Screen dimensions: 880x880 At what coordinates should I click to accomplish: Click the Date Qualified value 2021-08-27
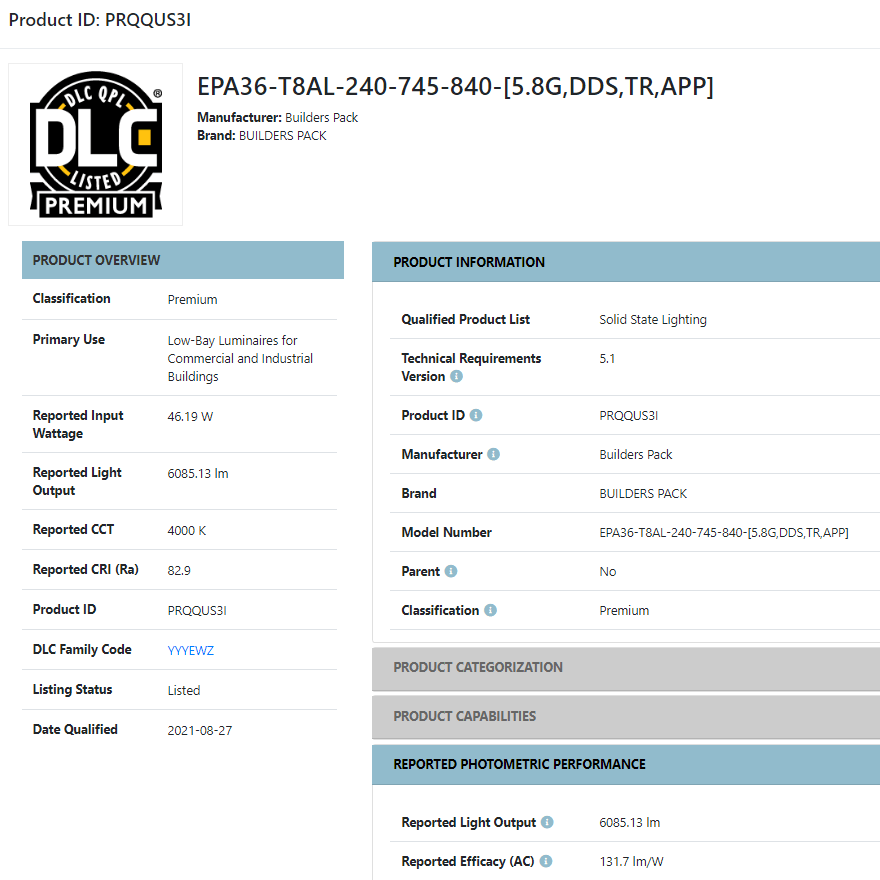200,730
